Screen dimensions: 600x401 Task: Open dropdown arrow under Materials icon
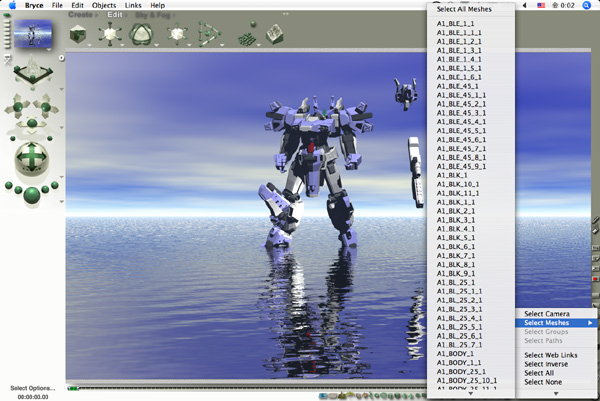pos(89,45)
